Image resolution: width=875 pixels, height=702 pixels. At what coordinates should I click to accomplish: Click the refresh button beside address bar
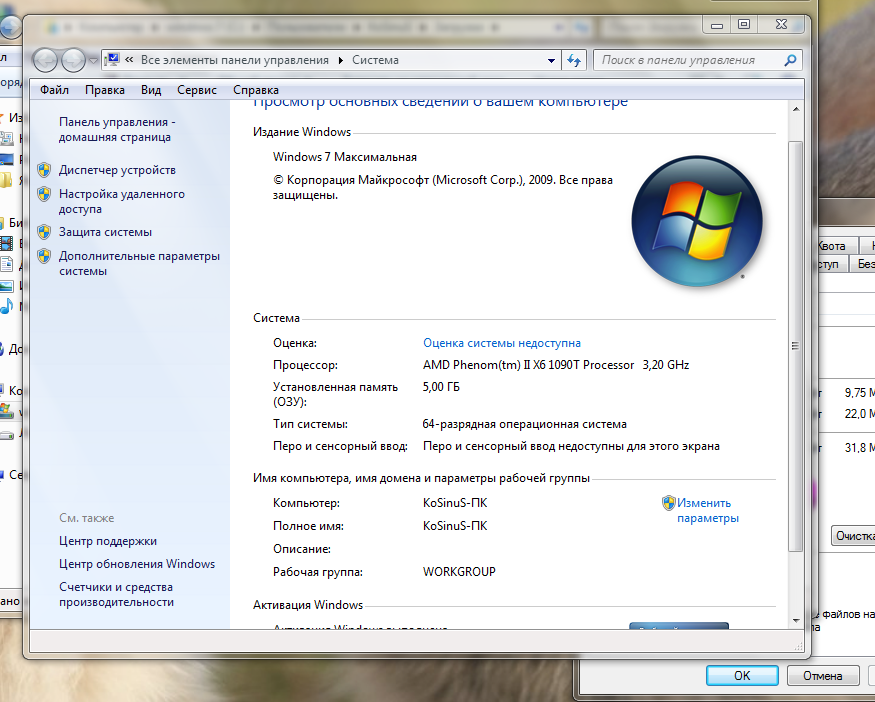click(574, 60)
